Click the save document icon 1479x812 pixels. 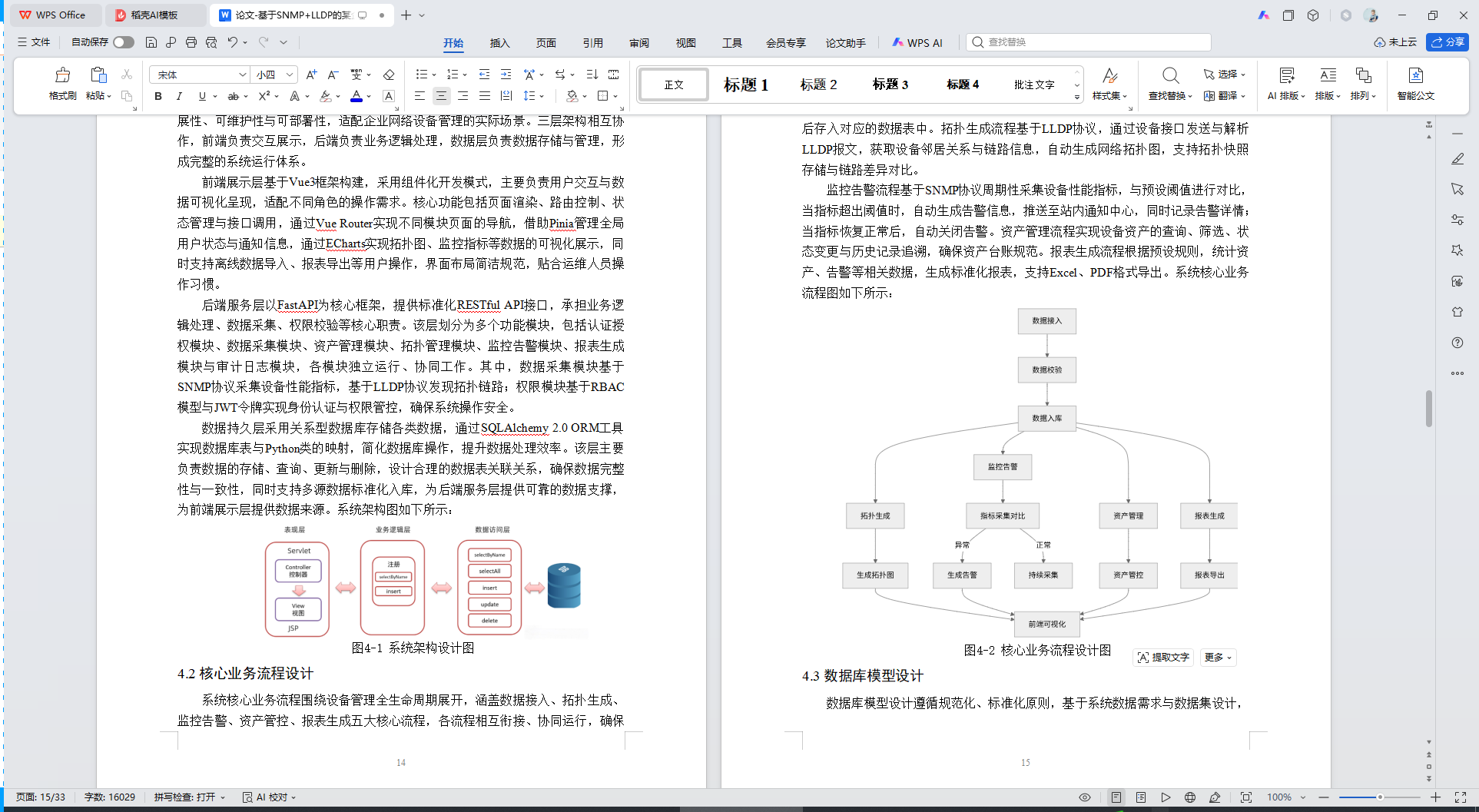pos(151,42)
